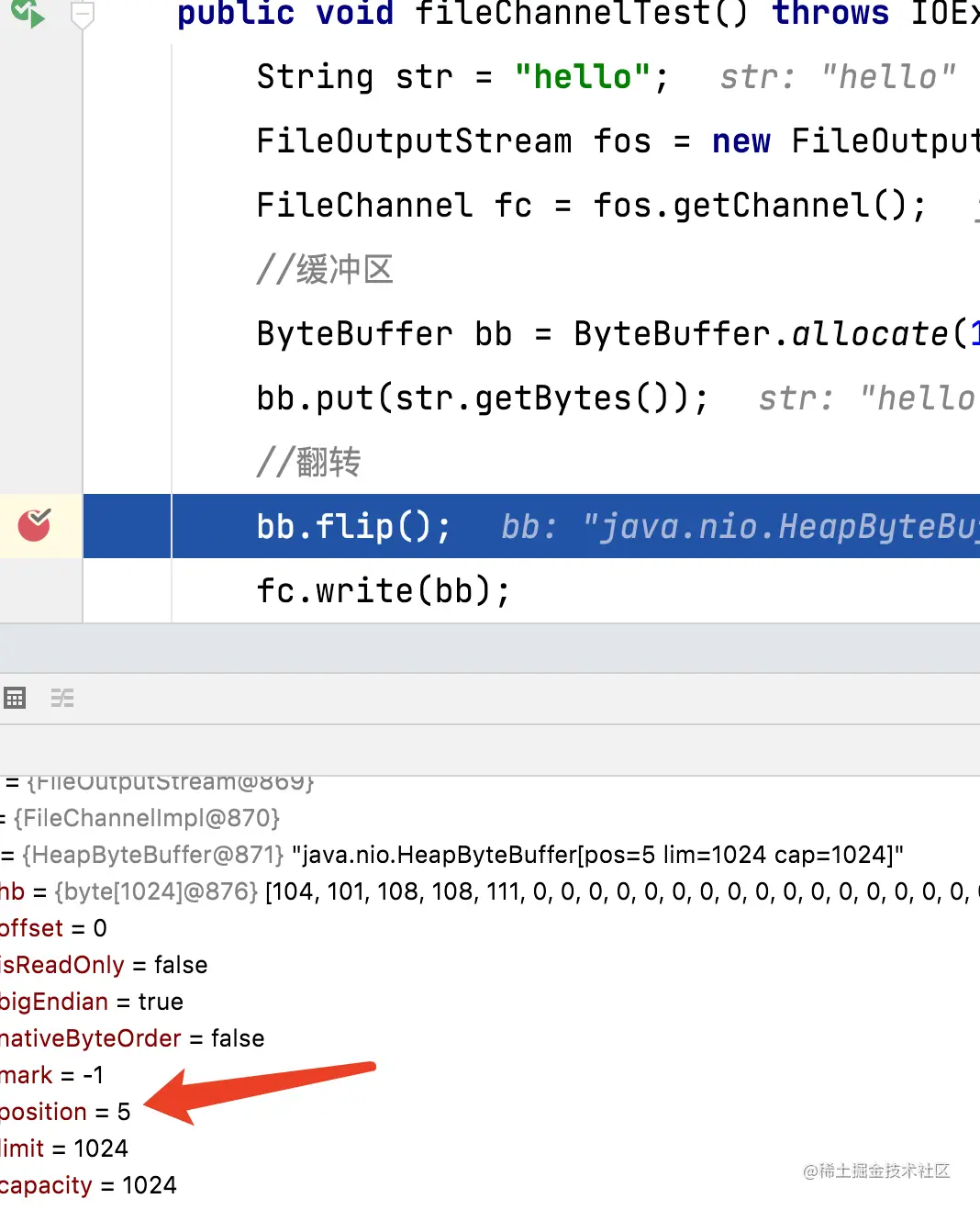The height and width of the screenshot is (1210, 980).
Task: Click the FileOutputStream fos declaration line
Action: pyautogui.click(x=618, y=140)
